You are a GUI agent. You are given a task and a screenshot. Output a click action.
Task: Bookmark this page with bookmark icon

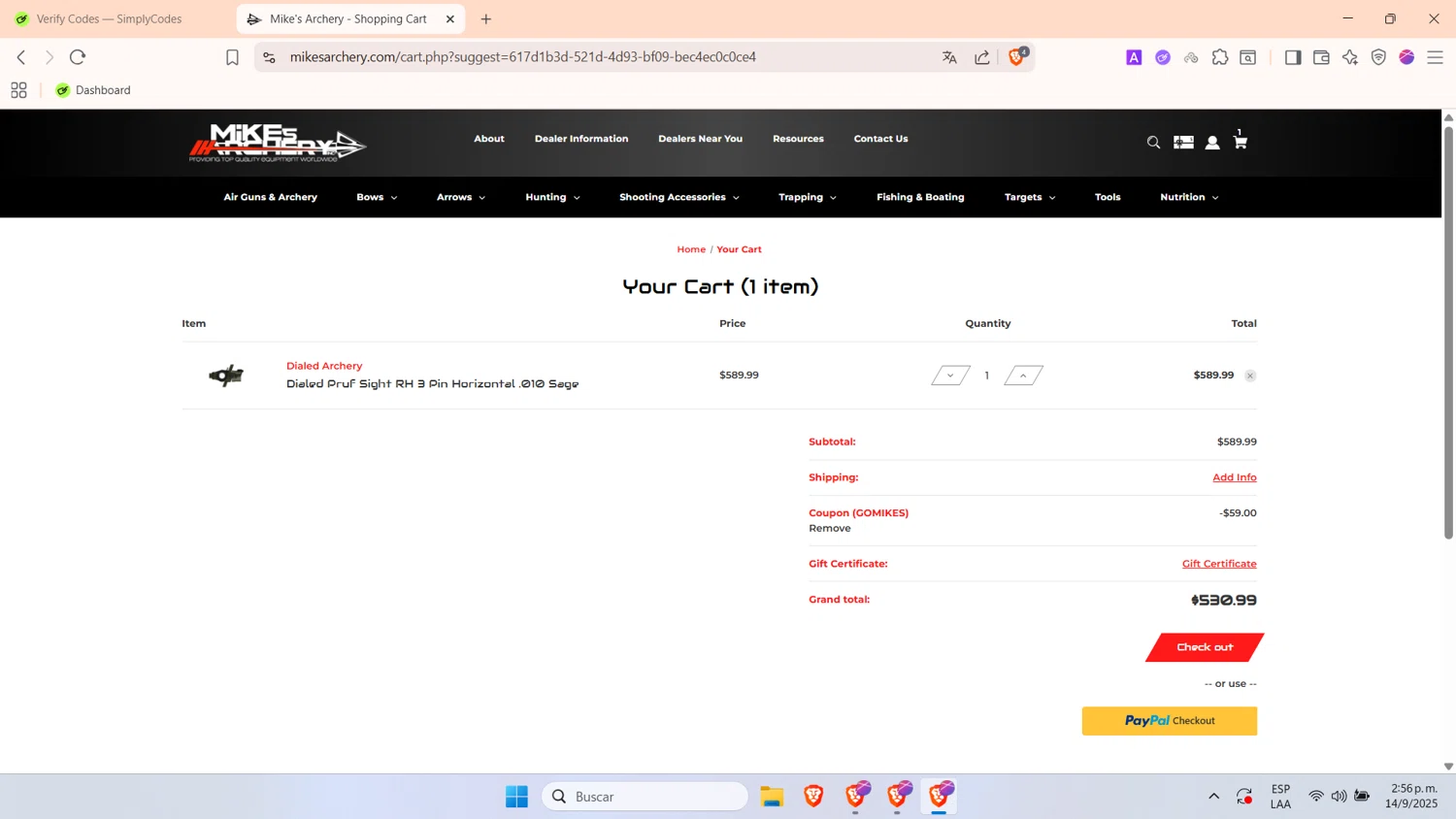coord(232,57)
